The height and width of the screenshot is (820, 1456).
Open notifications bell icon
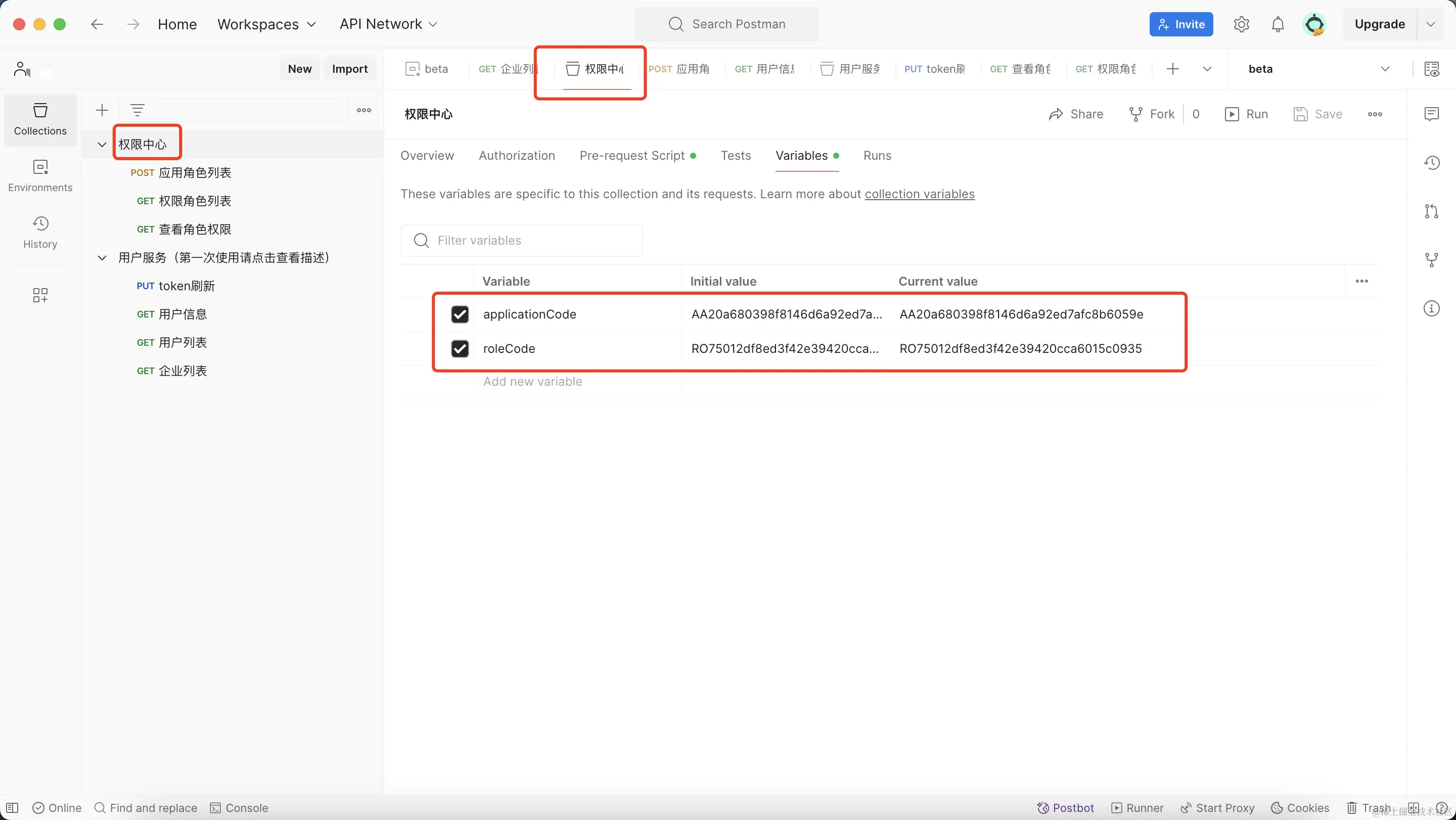[1278, 24]
